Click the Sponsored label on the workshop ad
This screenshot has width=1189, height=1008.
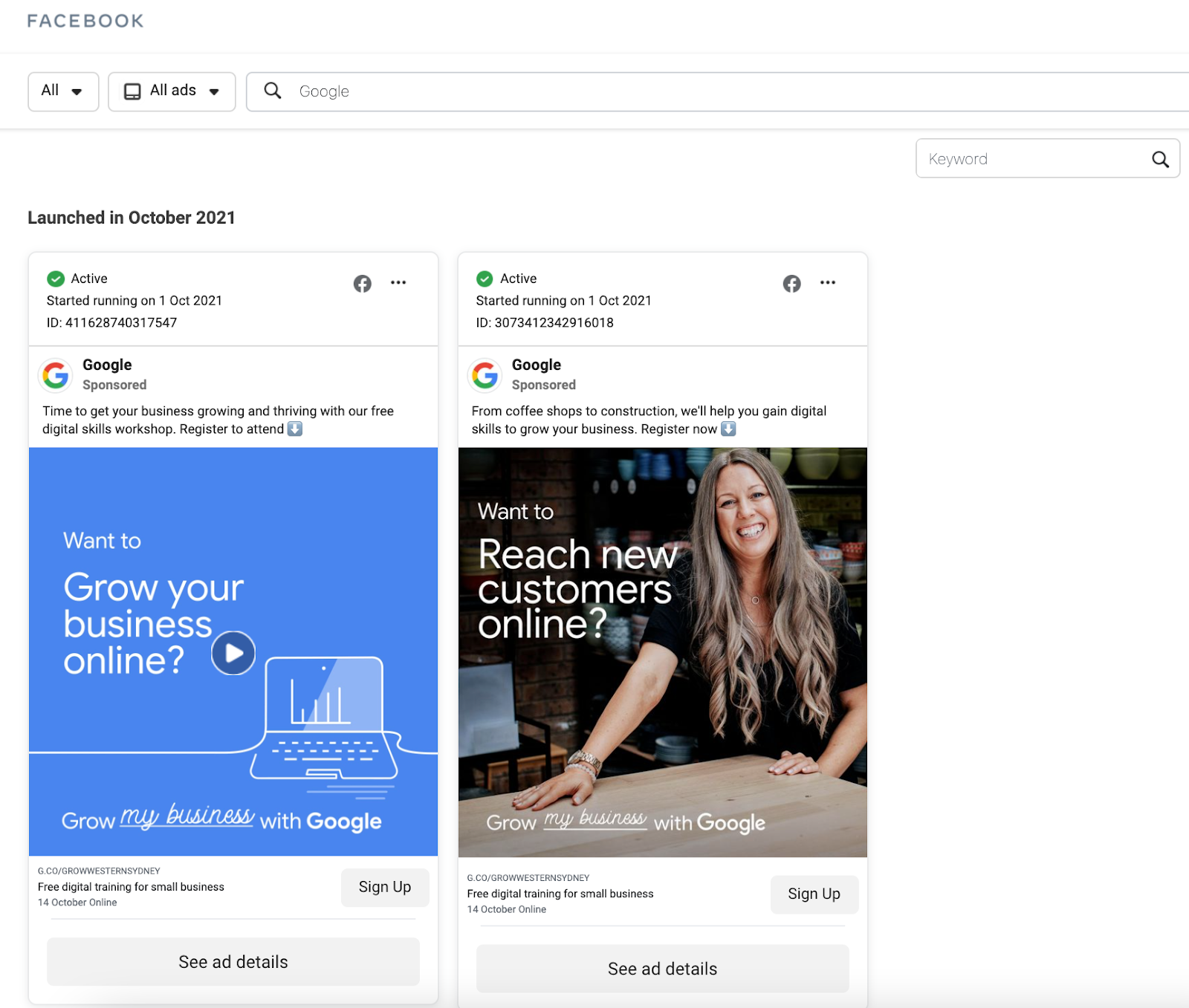pos(114,385)
